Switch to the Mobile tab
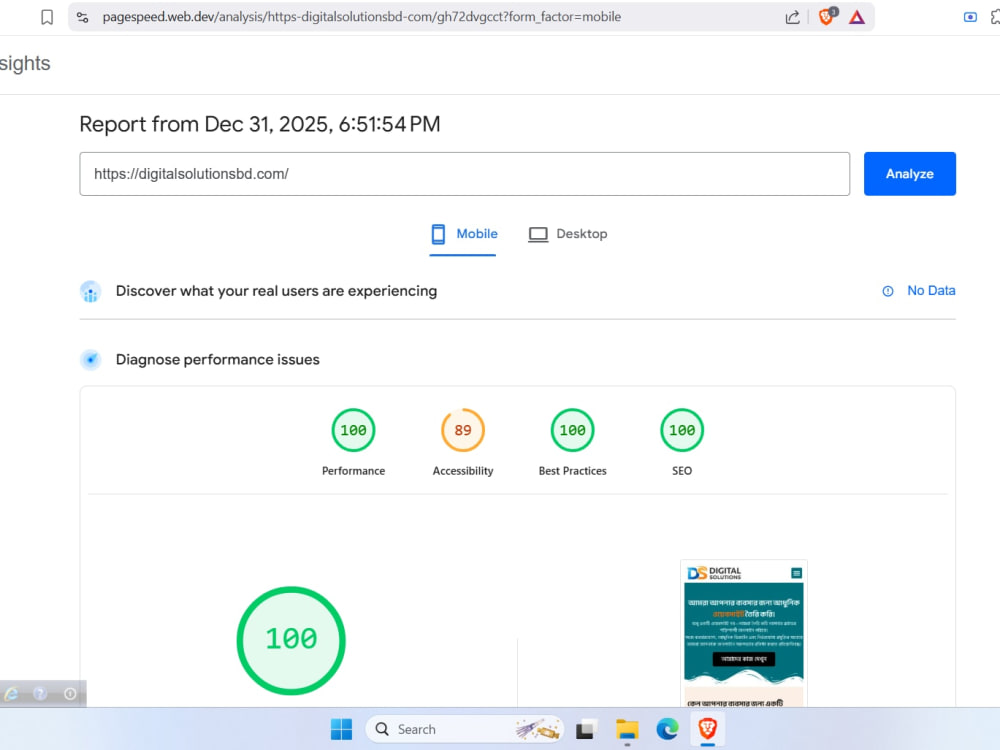The image size is (1000, 750). (464, 234)
